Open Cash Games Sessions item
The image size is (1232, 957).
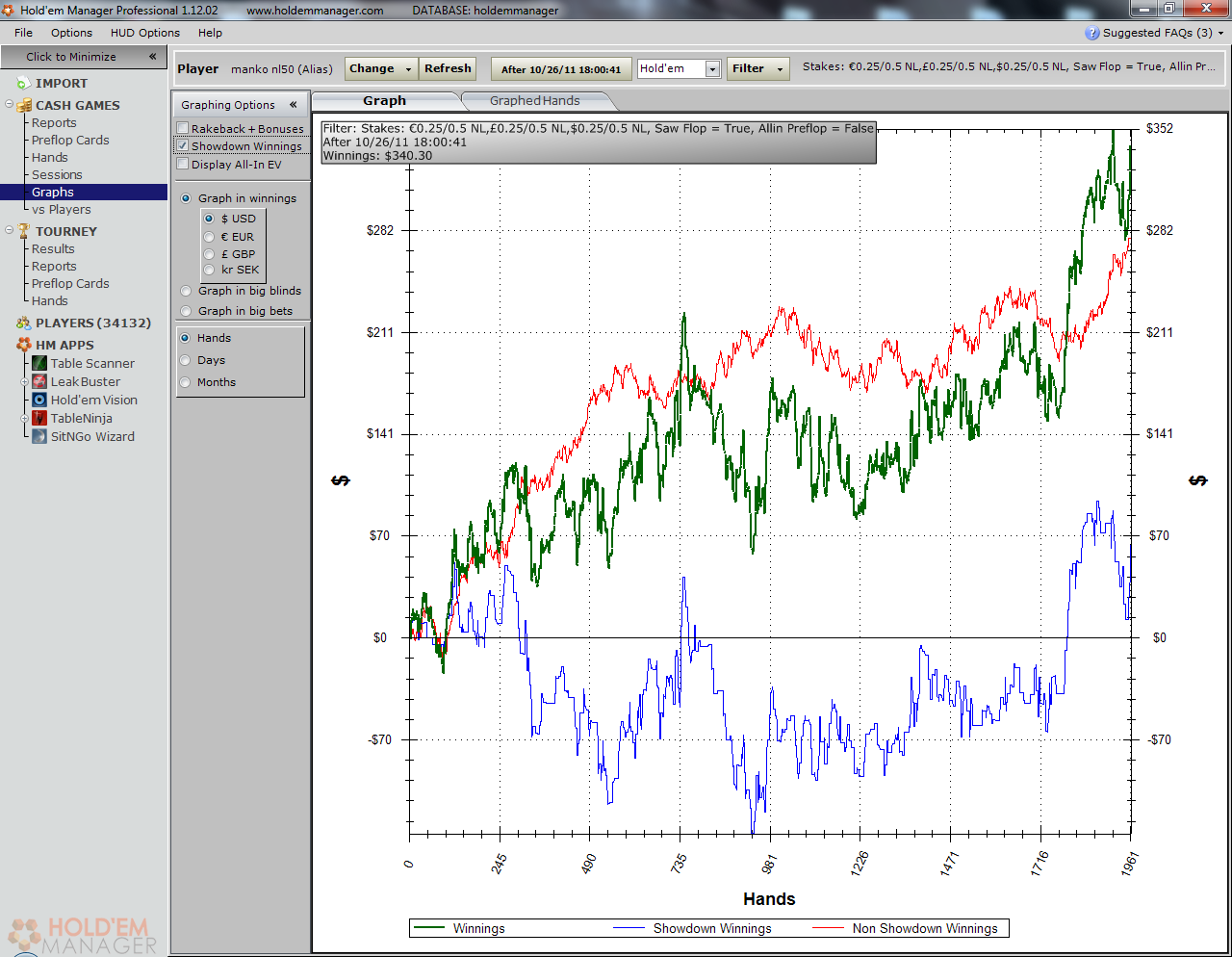pyautogui.click(x=57, y=175)
